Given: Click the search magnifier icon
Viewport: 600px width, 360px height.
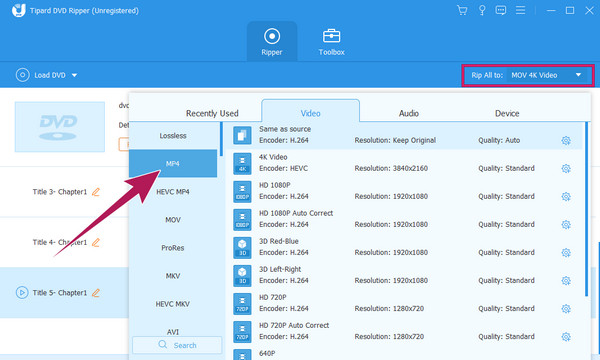Looking at the screenshot, I should (x=163, y=345).
